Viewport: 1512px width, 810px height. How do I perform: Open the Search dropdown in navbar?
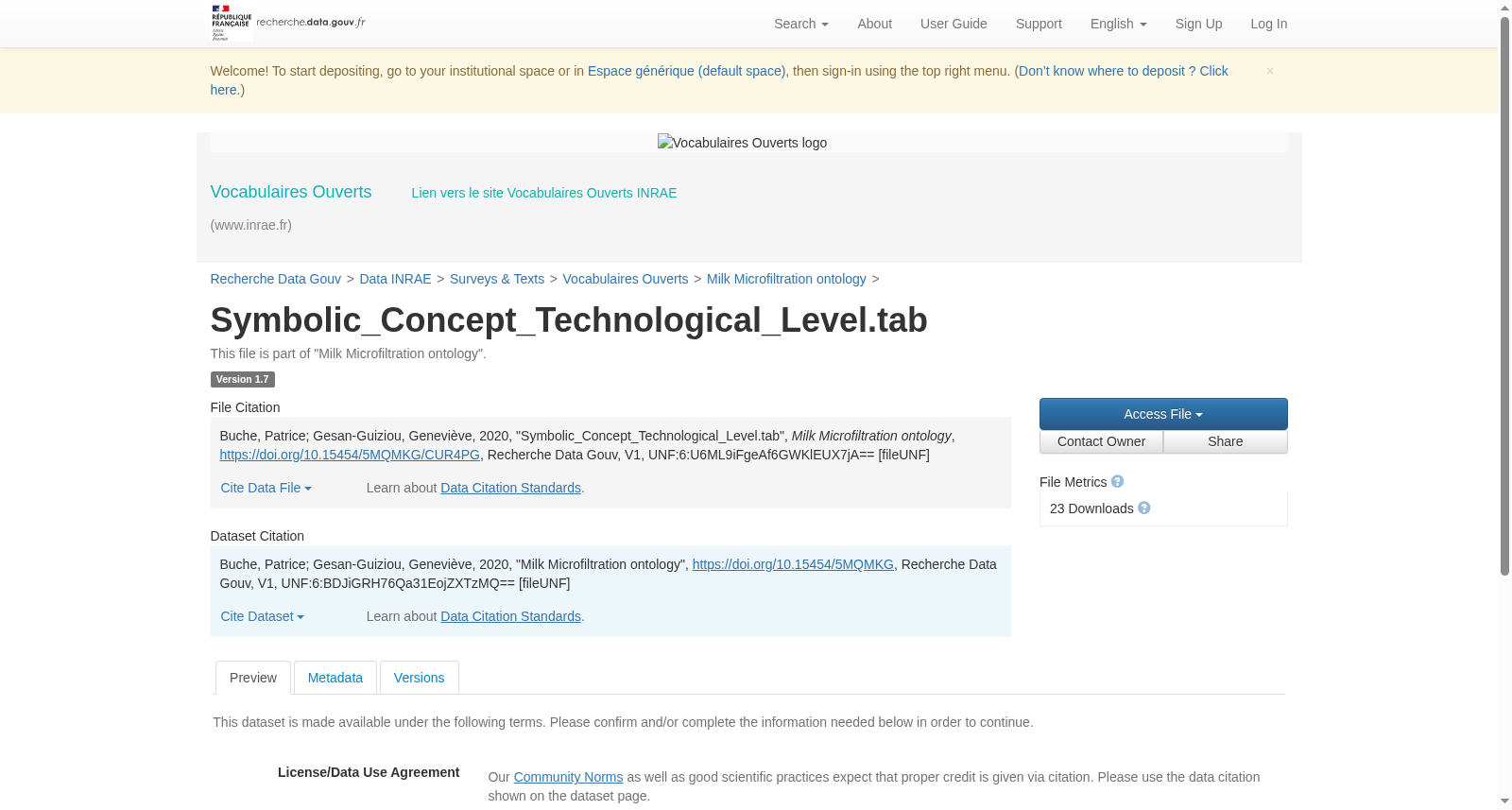(800, 24)
